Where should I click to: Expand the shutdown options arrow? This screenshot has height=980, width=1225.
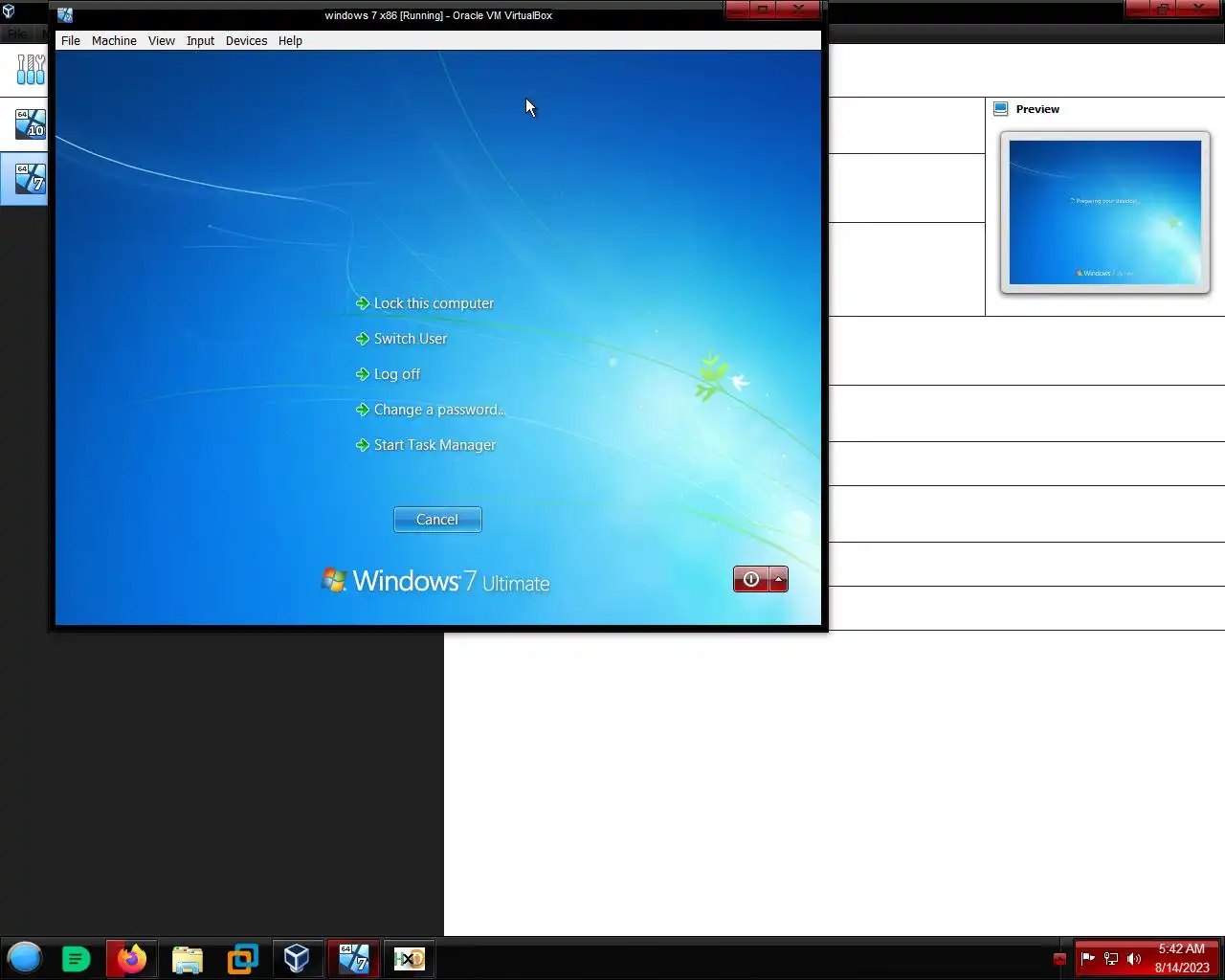click(x=779, y=579)
